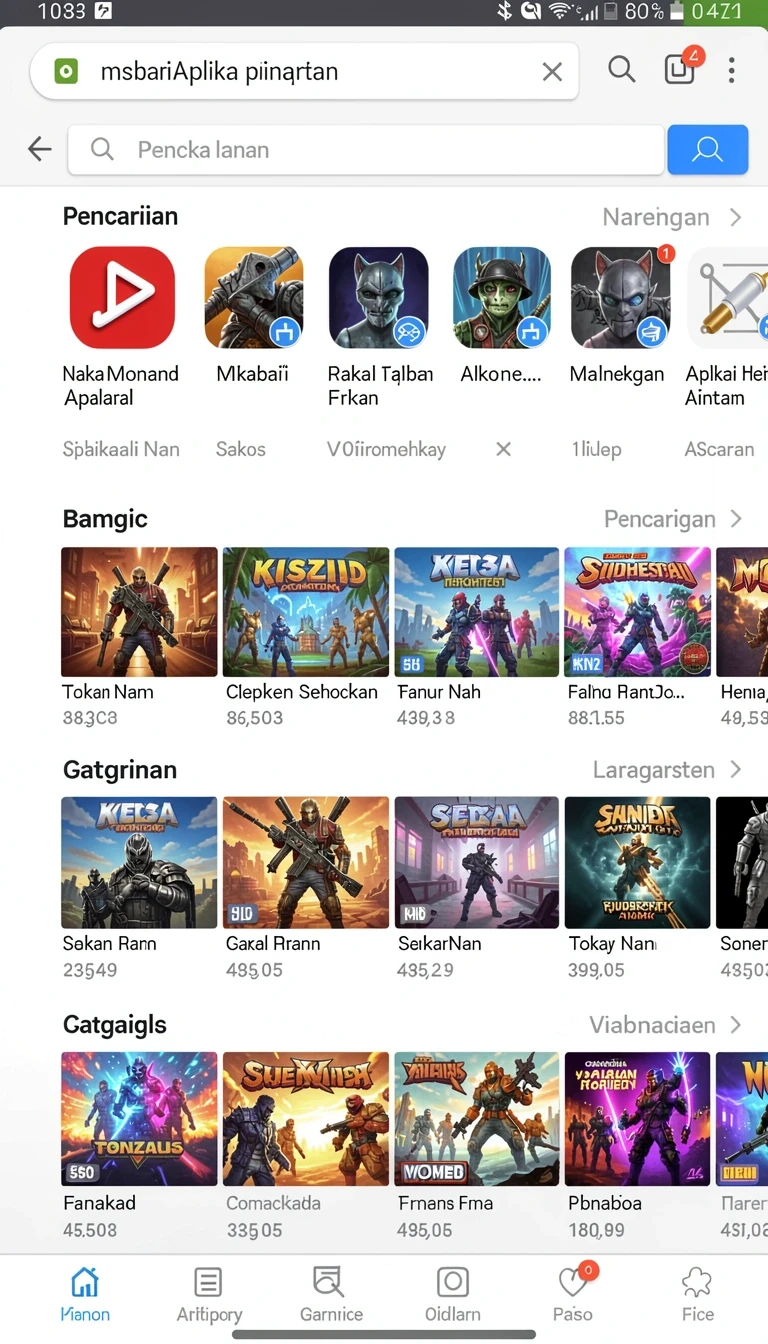The image size is (768, 1344).
Task: Switch to the Oidlarn tab
Action: (453, 1294)
